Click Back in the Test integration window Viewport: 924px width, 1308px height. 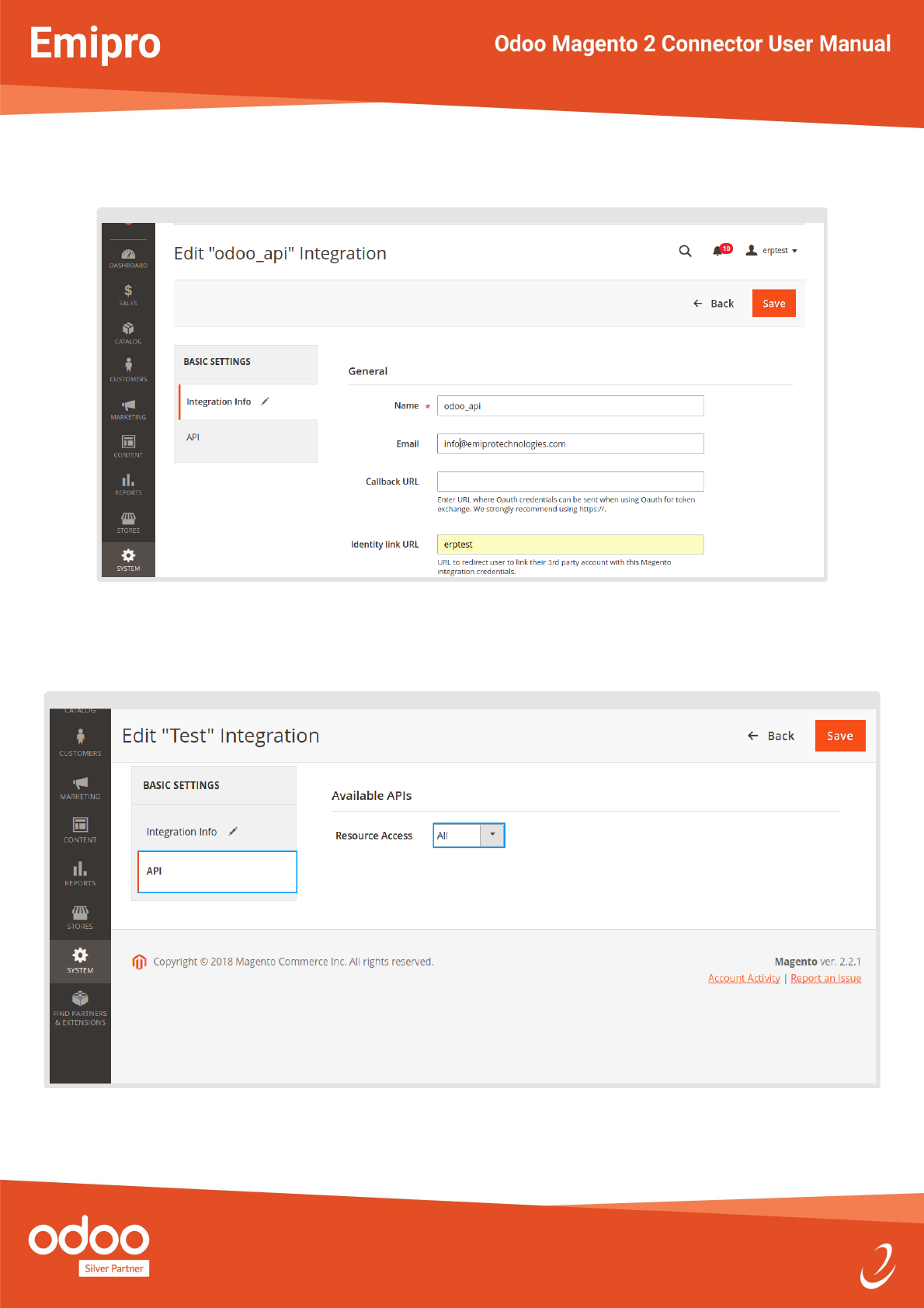coord(770,736)
